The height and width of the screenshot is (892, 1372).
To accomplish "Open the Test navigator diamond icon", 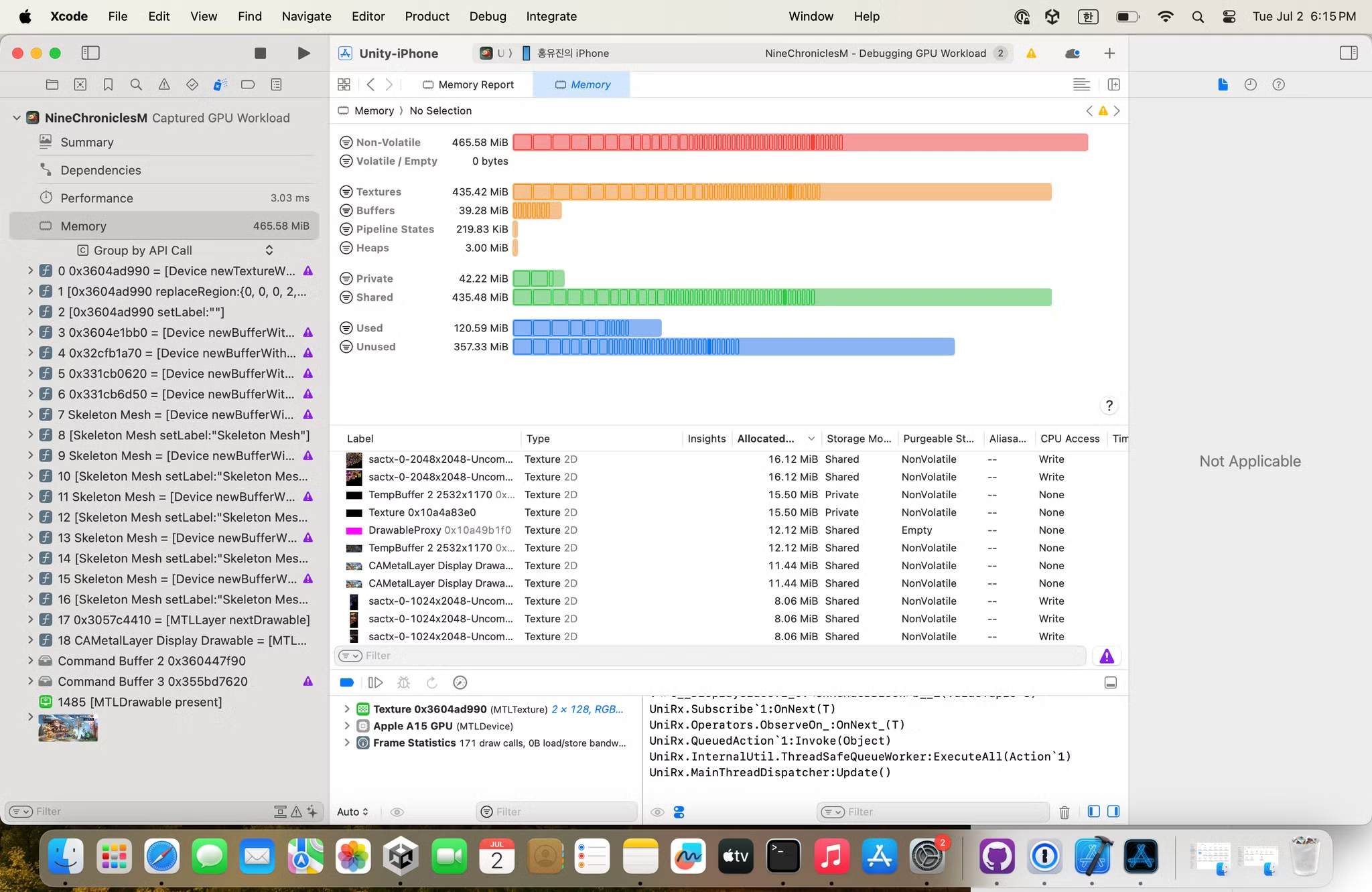I will pyautogui.click(x=192, y=84).
